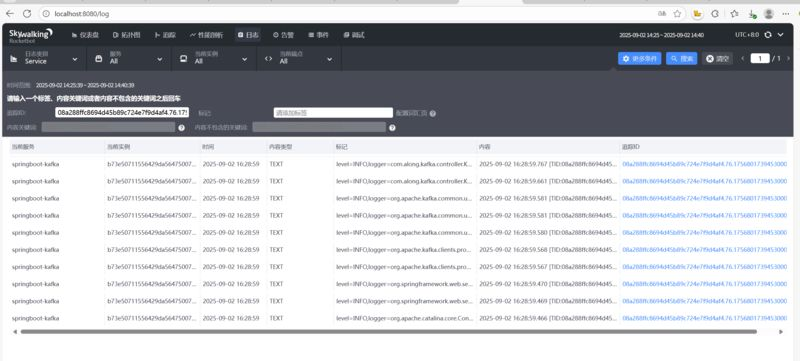This screenshot has width=800, height=361.
Task: Click the 时间 column header
Action: point(208,147)
